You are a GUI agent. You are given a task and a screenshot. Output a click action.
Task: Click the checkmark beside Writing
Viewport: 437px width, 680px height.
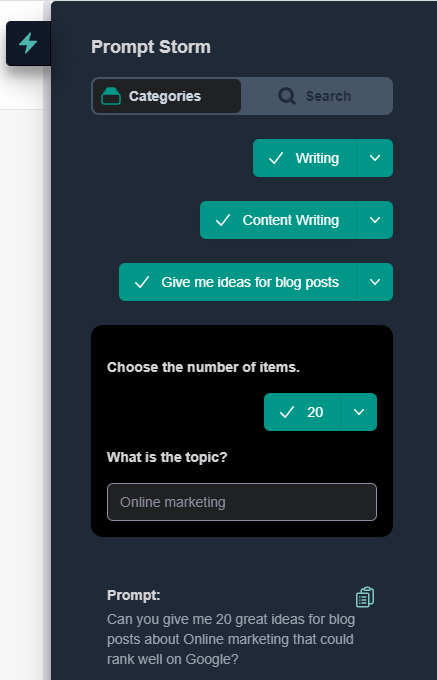276,158
